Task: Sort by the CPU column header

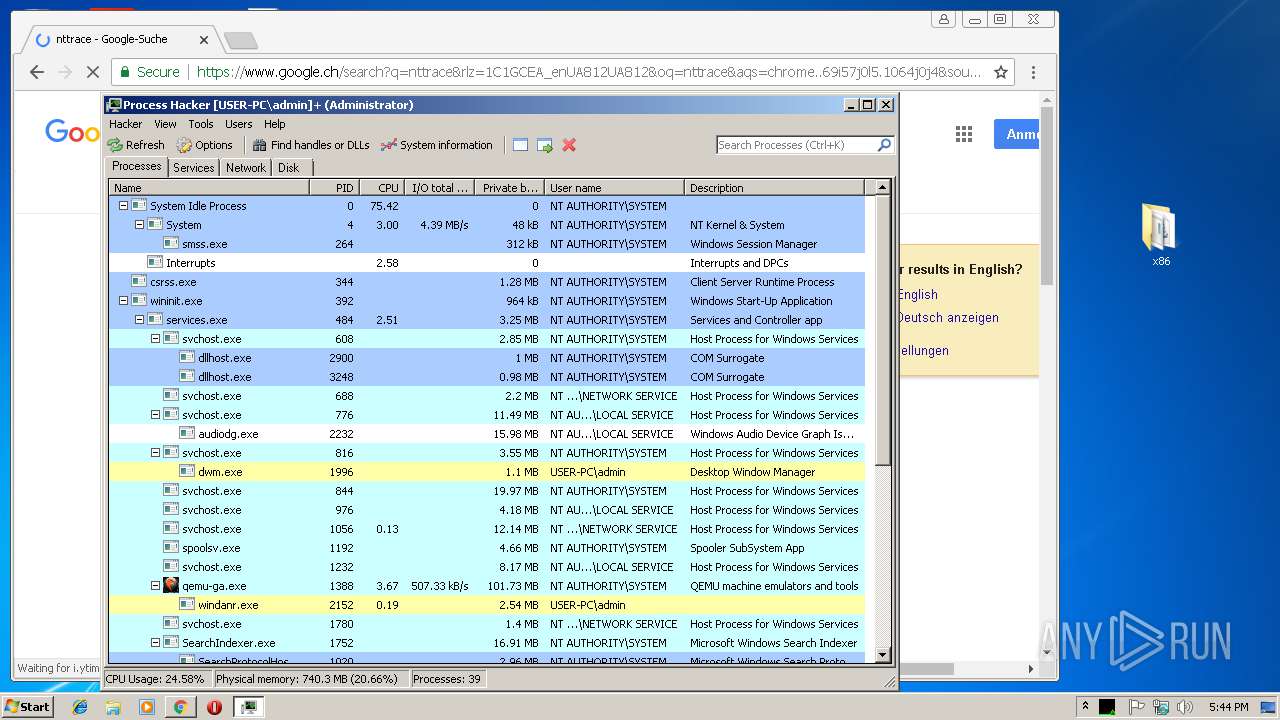Action: pos(381,187)
